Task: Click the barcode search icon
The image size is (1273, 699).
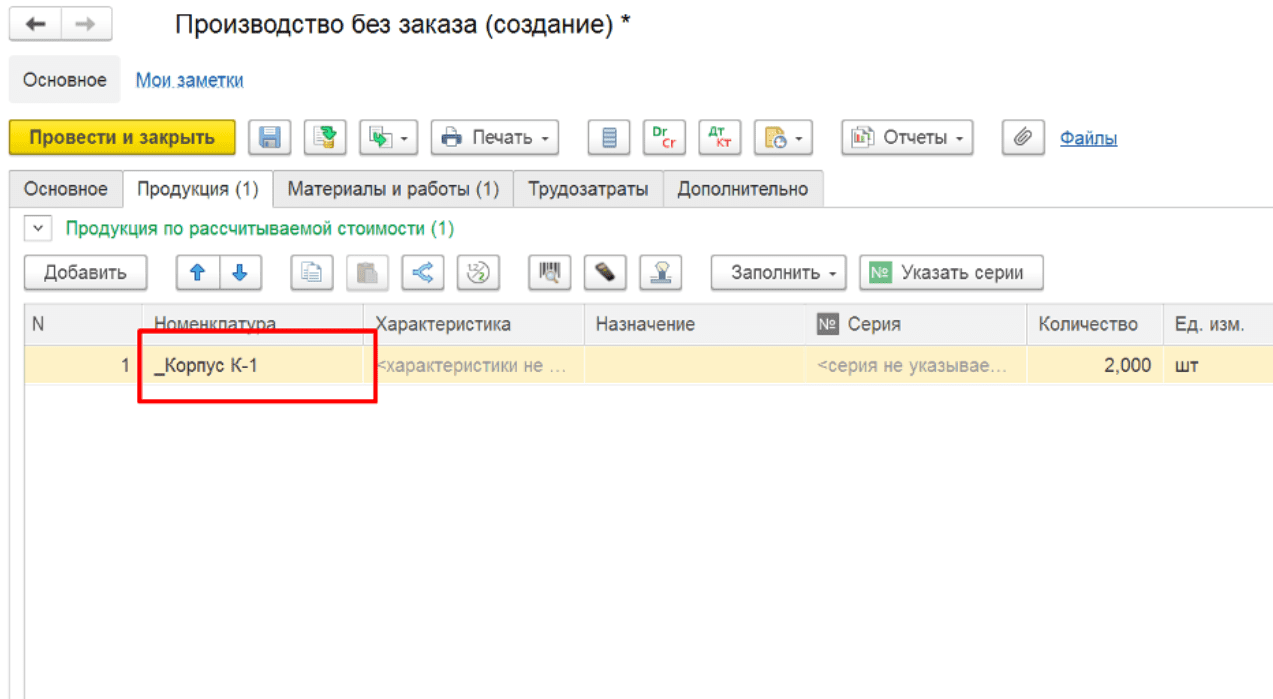Action: (x=548, y=272)
